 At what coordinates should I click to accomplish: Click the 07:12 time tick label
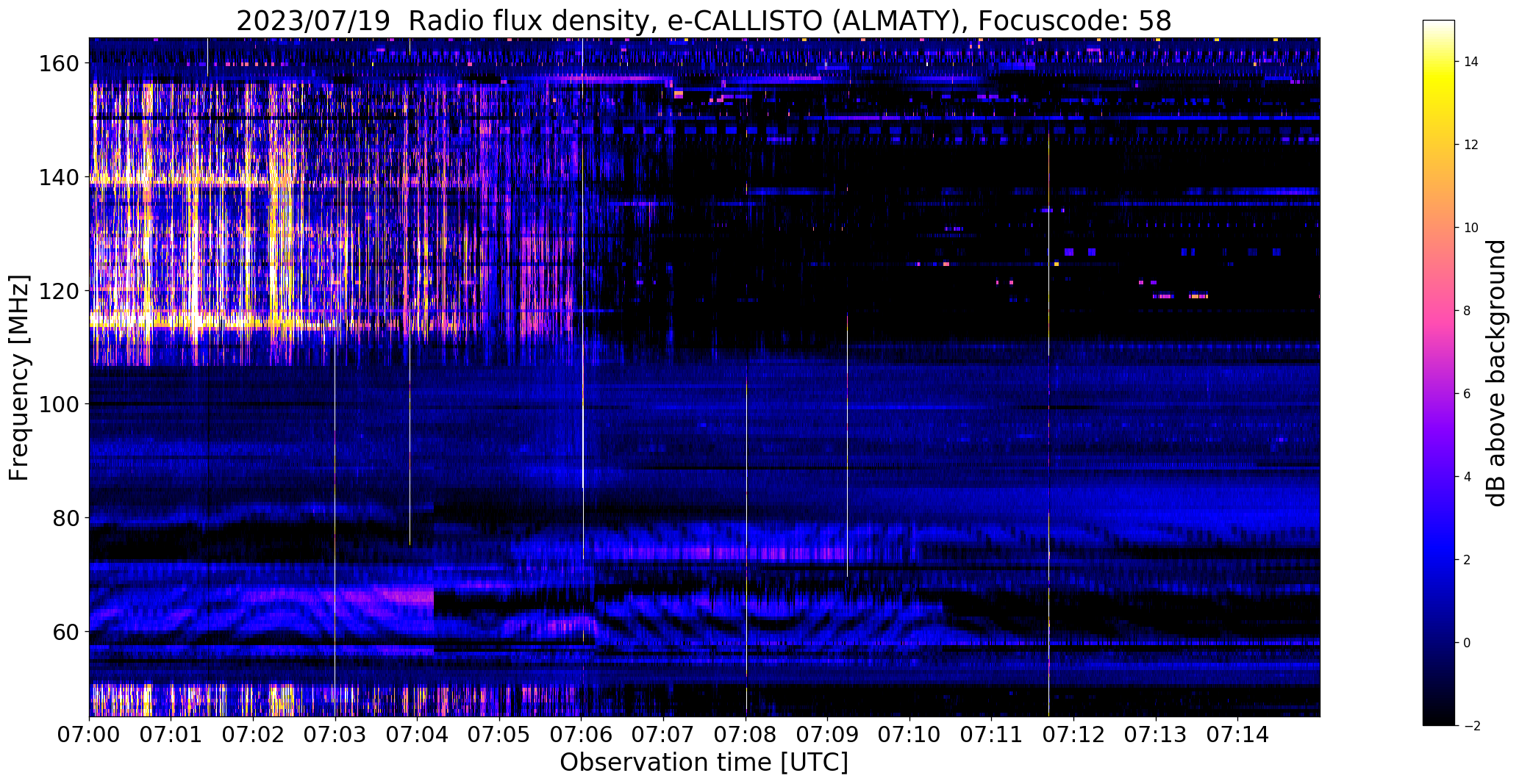pos(1074,733)
